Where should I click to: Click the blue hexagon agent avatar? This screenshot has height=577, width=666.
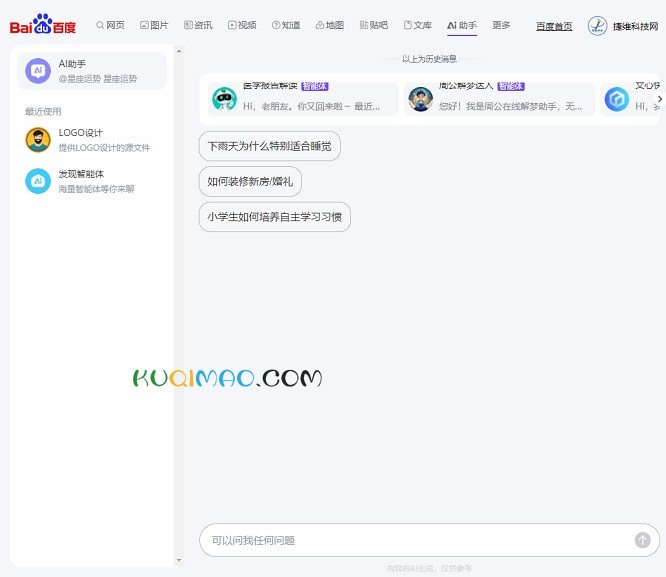coord(617,99)
